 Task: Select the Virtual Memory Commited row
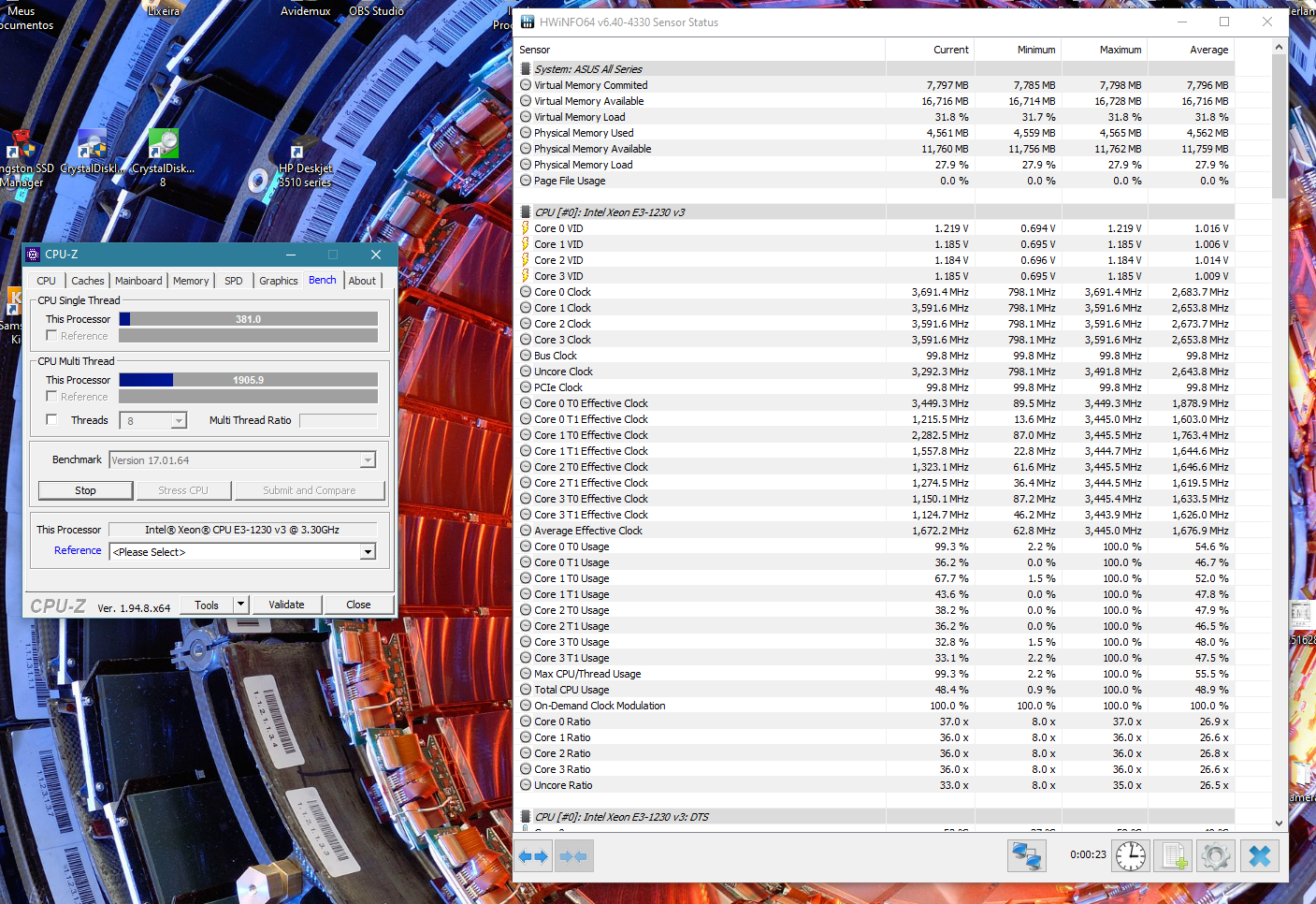coord(875,85)
